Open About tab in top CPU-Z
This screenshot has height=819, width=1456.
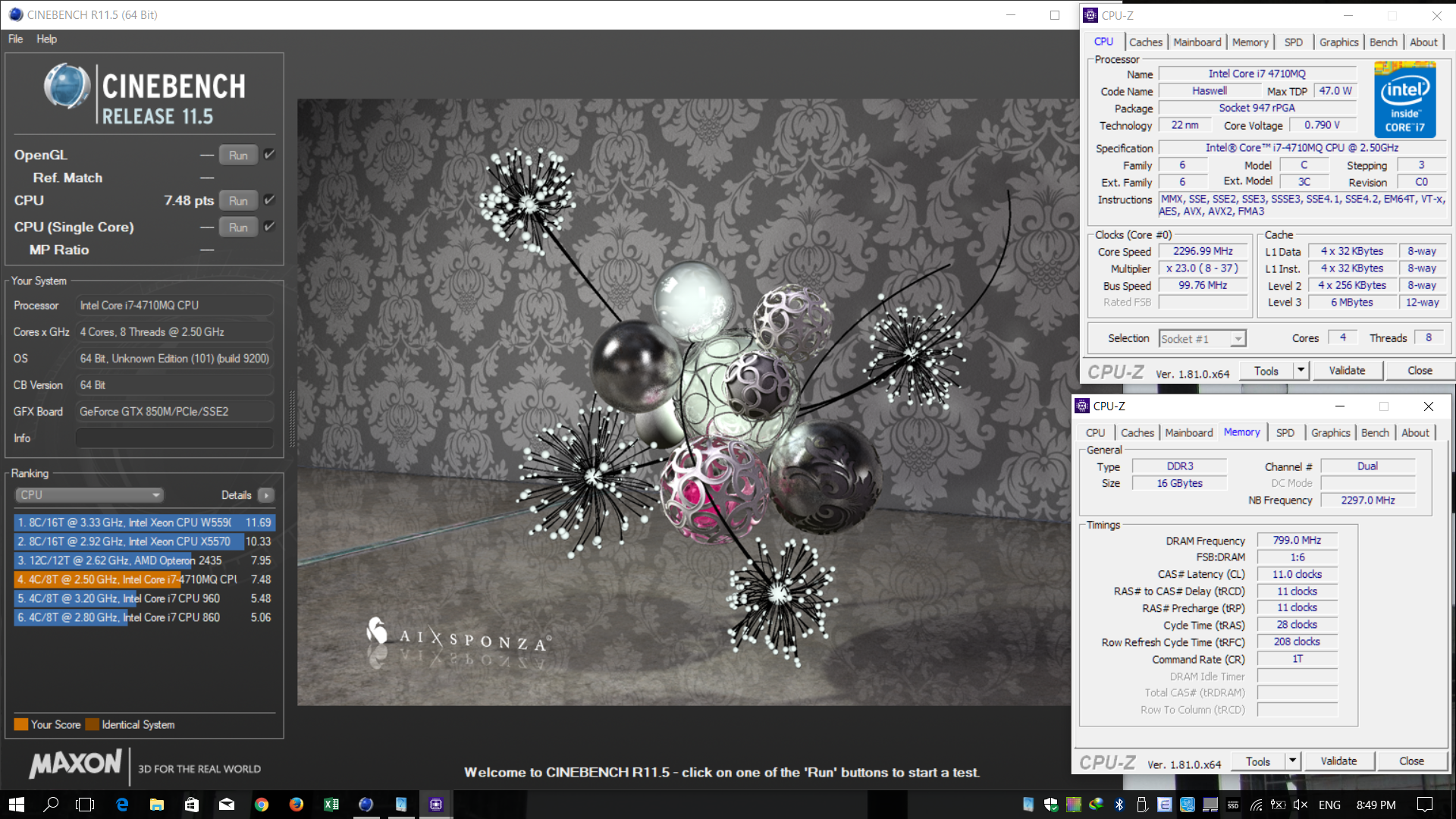pos(1423,42)
